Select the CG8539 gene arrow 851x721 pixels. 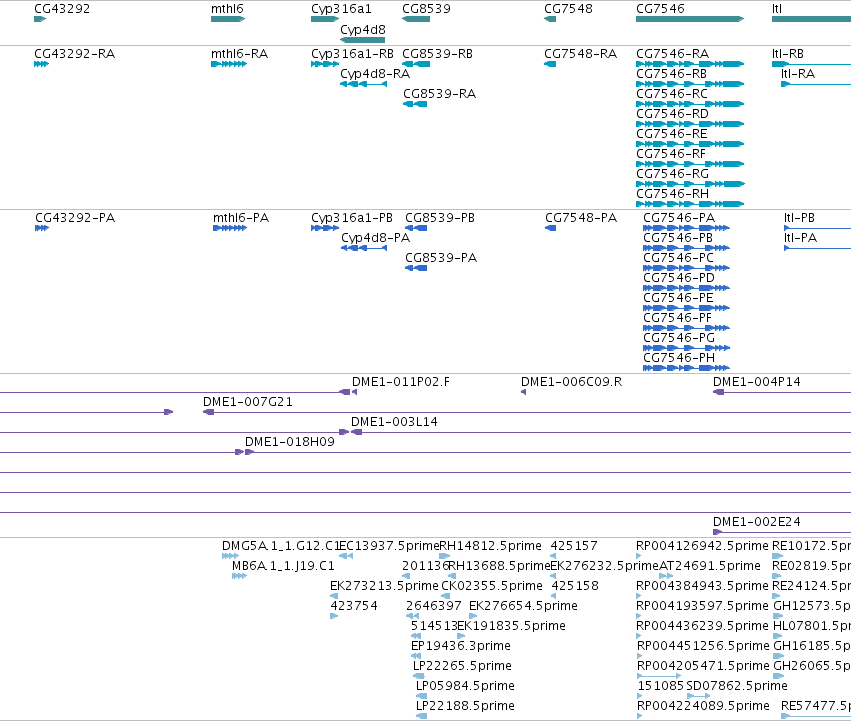416,19
